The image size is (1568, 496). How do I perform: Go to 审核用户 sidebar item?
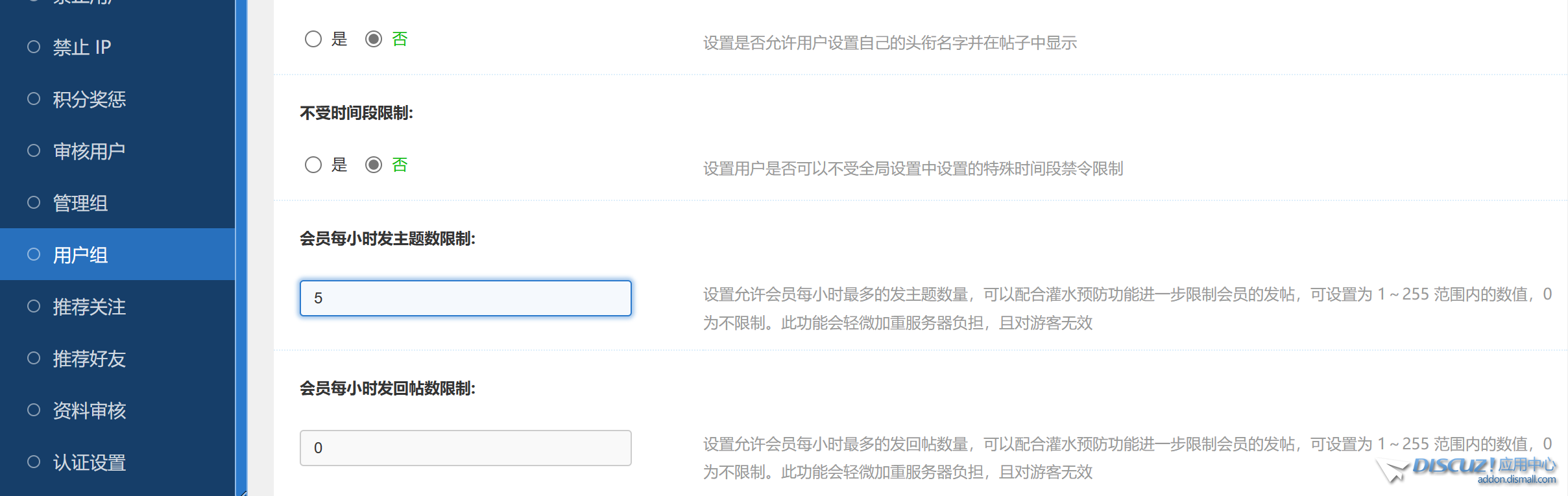click(89, 151)
